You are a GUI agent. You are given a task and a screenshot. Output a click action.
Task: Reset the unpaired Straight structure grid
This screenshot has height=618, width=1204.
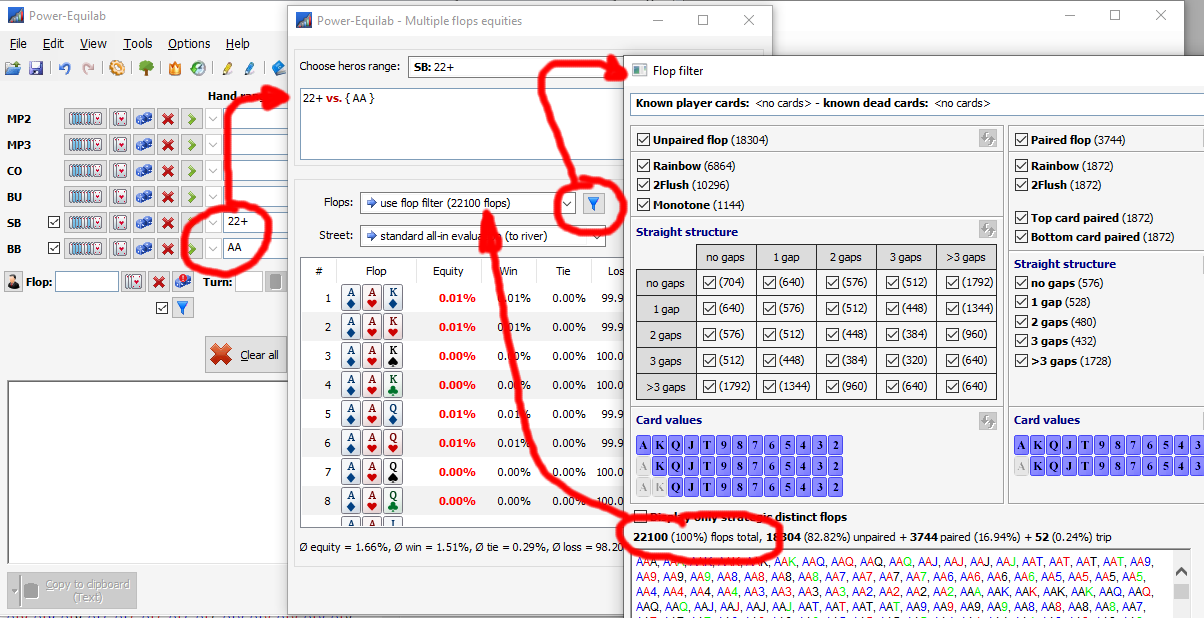[x=987, y=230]
